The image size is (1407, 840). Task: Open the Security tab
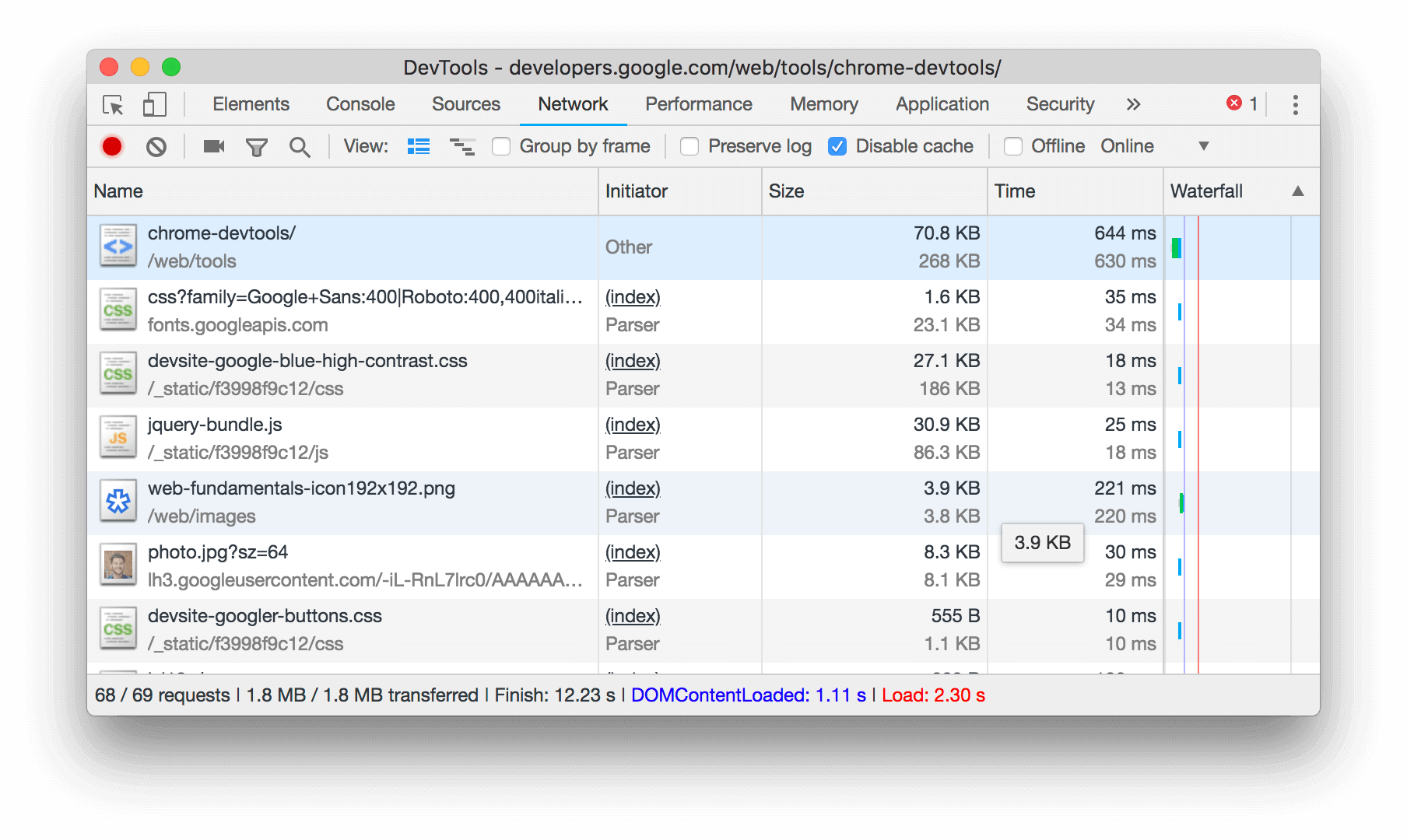(1060, 104)
